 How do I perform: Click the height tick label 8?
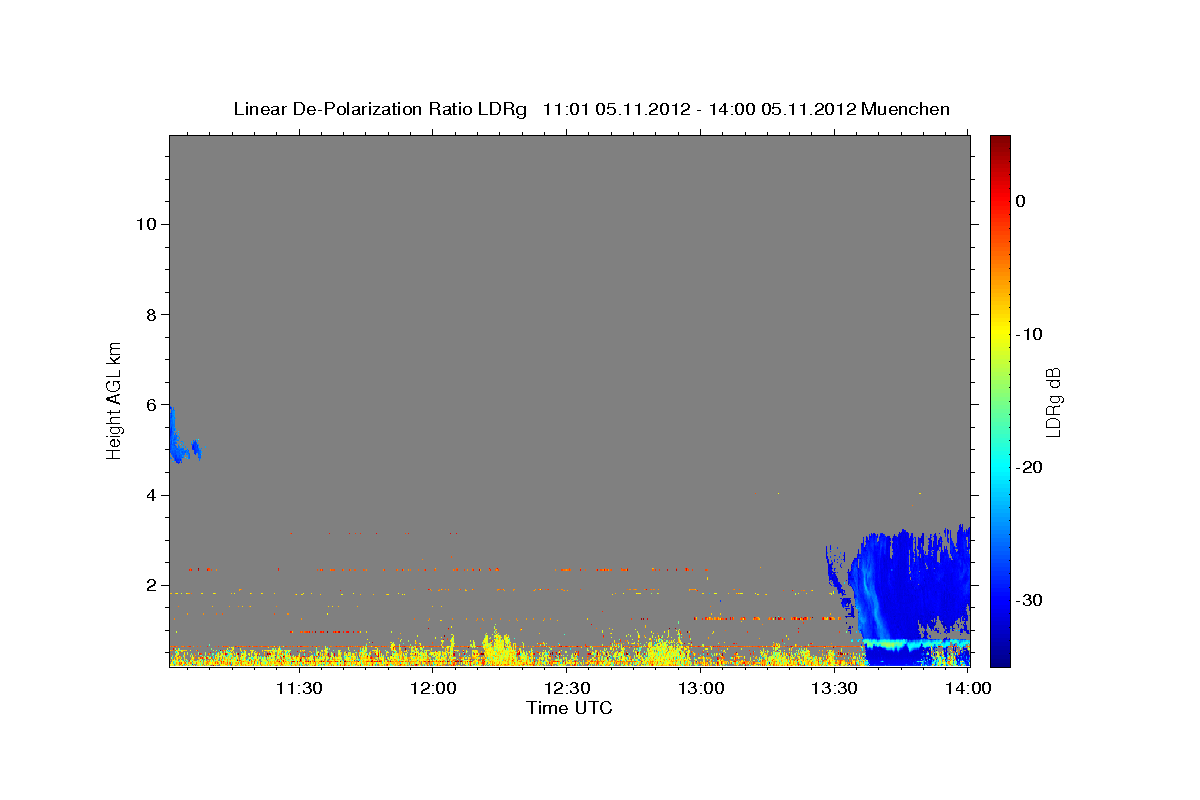149,314
